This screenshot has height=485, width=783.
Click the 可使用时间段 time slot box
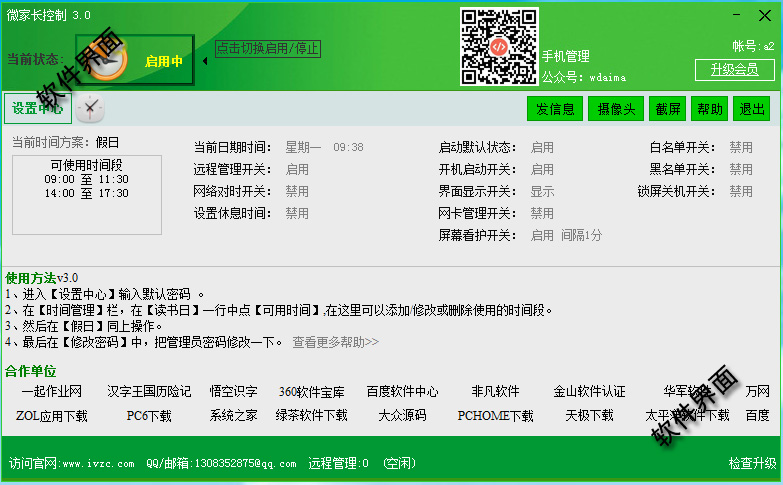(x=87, y=195)
